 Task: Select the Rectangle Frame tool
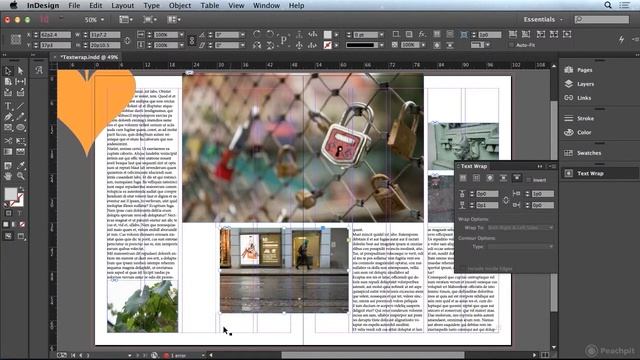tap(8, 128)
